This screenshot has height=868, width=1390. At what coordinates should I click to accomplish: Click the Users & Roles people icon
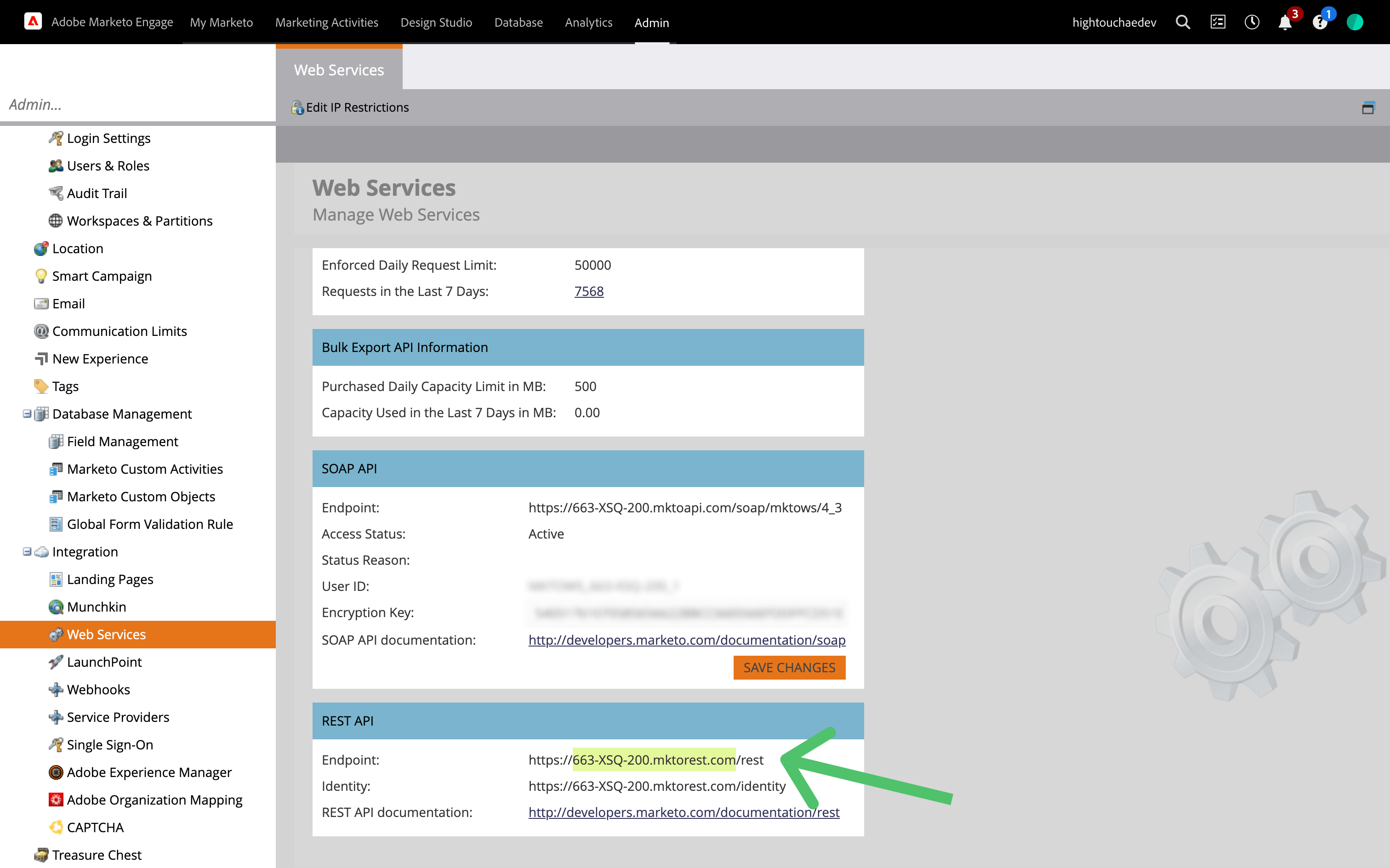click(x=56, y=166)
